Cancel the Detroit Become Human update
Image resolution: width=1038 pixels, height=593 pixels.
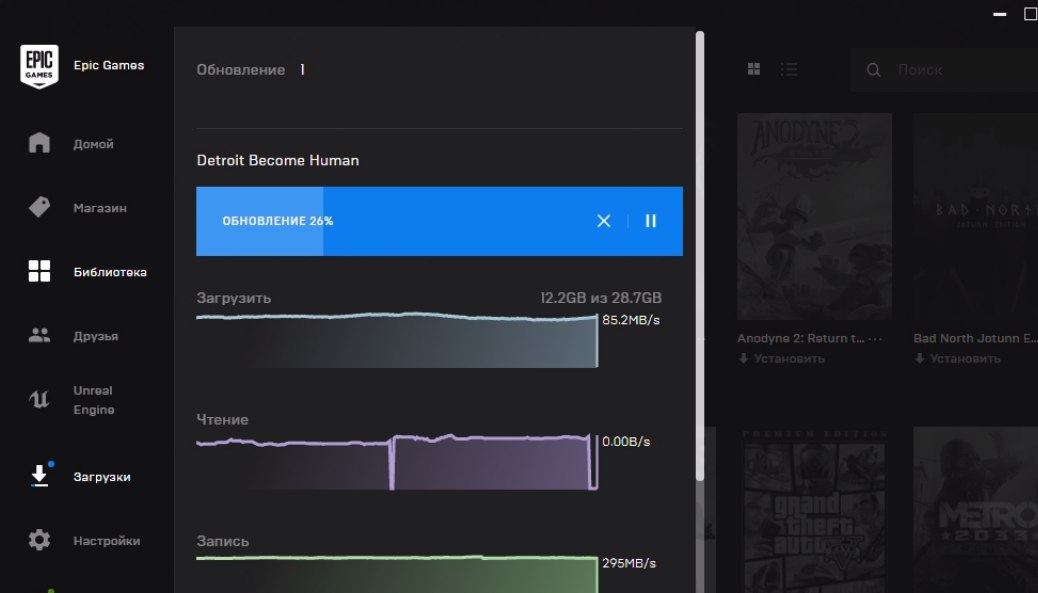point(604,221)
